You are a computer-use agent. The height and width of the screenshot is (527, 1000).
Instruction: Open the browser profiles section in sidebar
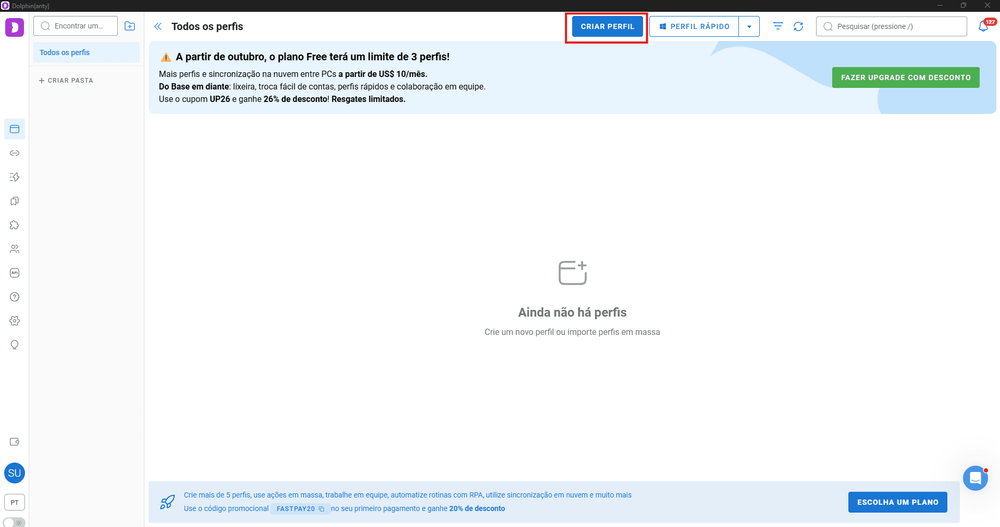tap(15, 129)
